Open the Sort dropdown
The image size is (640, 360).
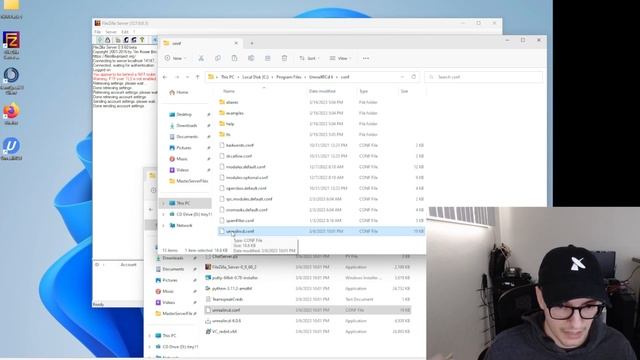[x=309, y=58]
